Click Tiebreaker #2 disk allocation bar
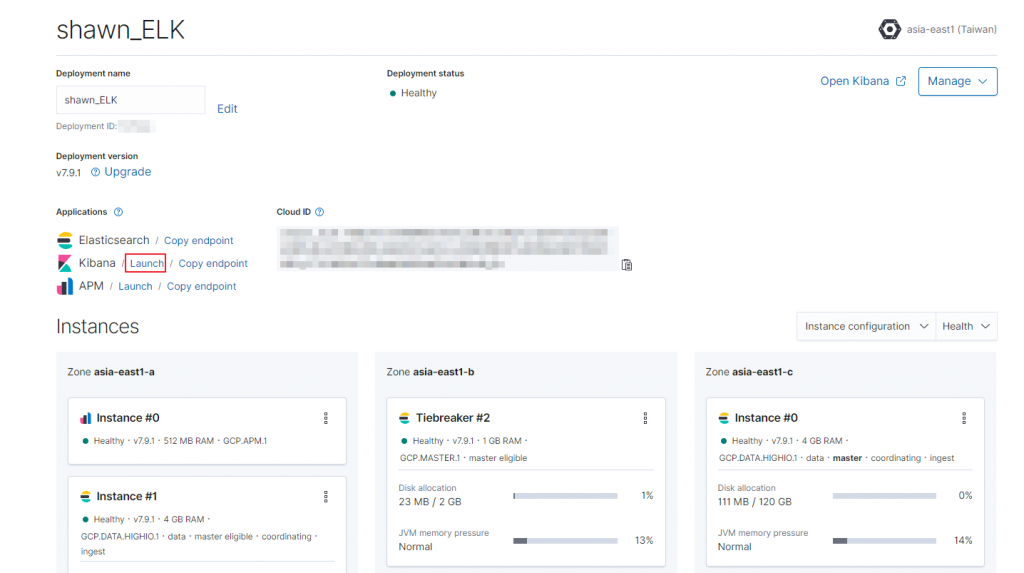The height and width of the screenshot is (573, 1024). pos(566,496)
